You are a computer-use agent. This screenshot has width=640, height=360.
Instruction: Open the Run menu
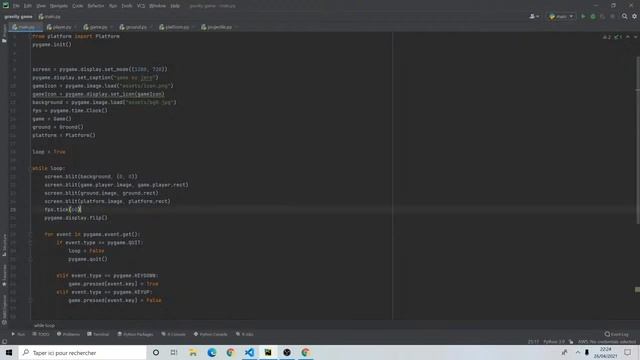coord(113,6)
